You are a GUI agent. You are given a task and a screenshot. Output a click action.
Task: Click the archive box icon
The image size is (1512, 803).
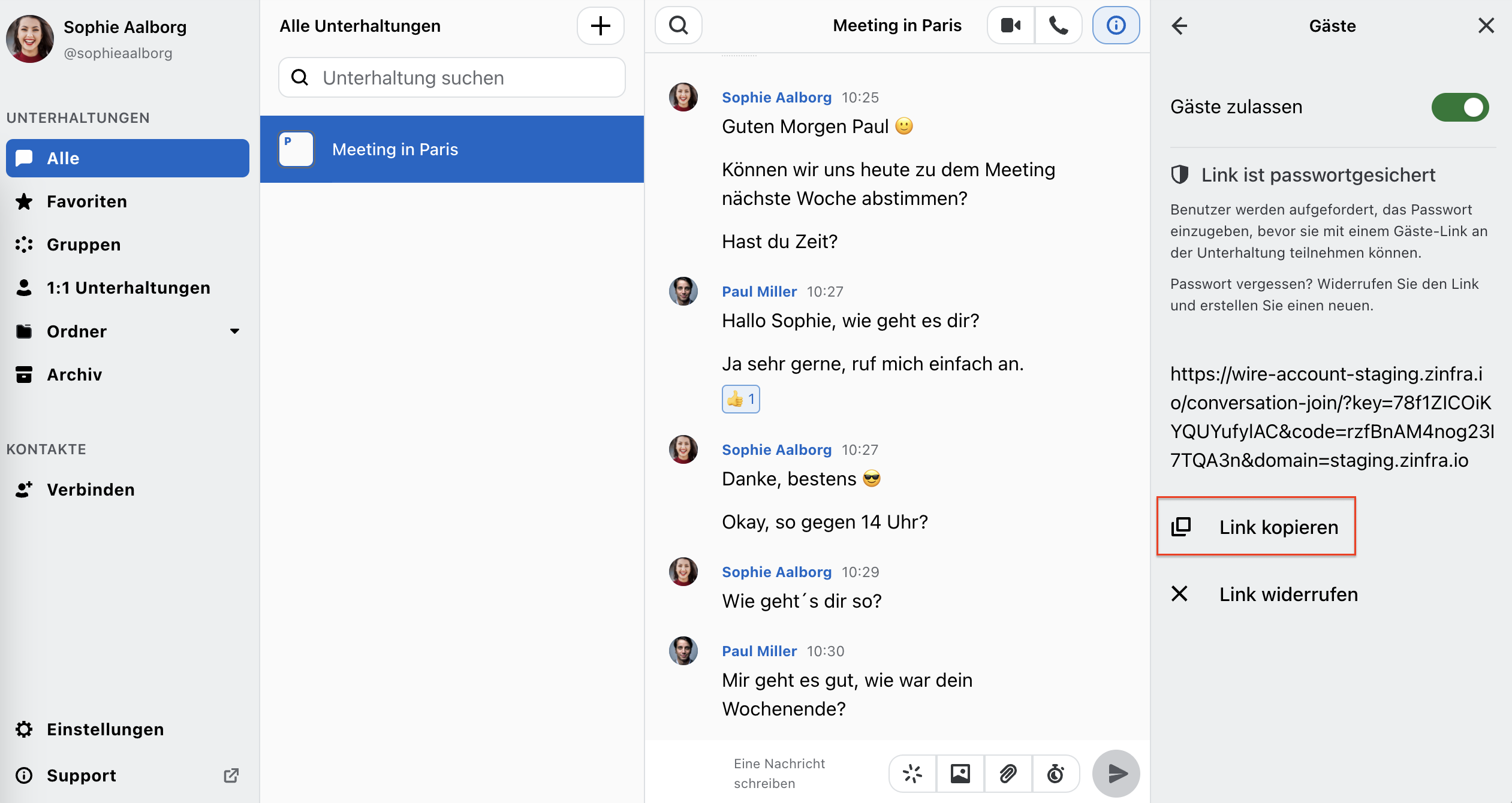coord(24,375)
